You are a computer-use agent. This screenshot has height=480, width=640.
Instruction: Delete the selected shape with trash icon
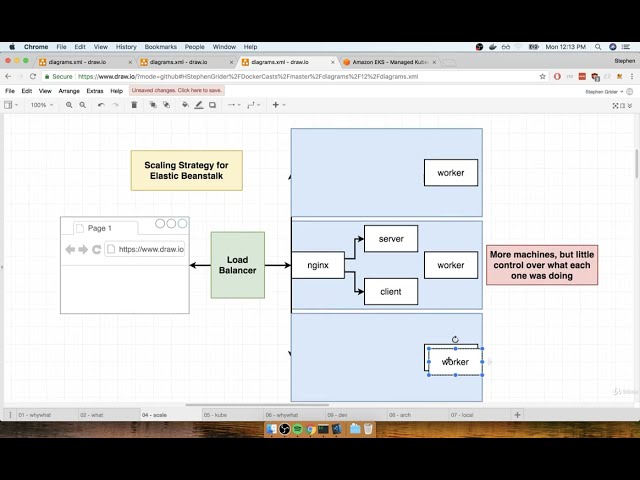tap(134, 105)
